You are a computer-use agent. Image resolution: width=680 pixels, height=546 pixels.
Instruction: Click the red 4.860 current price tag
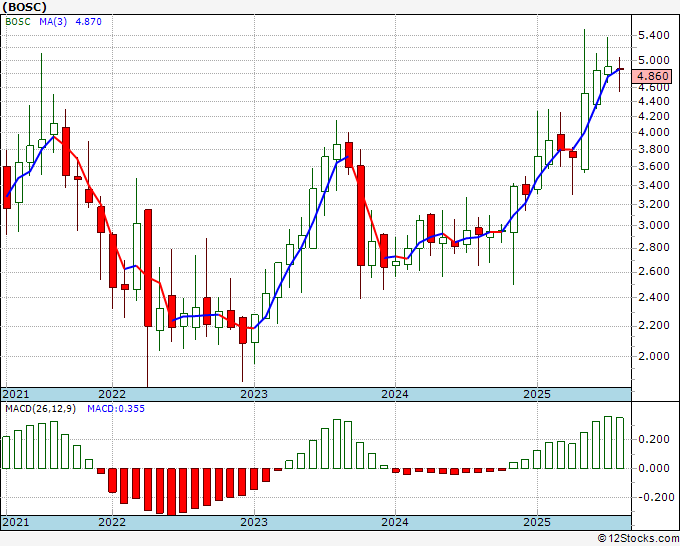click(654, 76)
